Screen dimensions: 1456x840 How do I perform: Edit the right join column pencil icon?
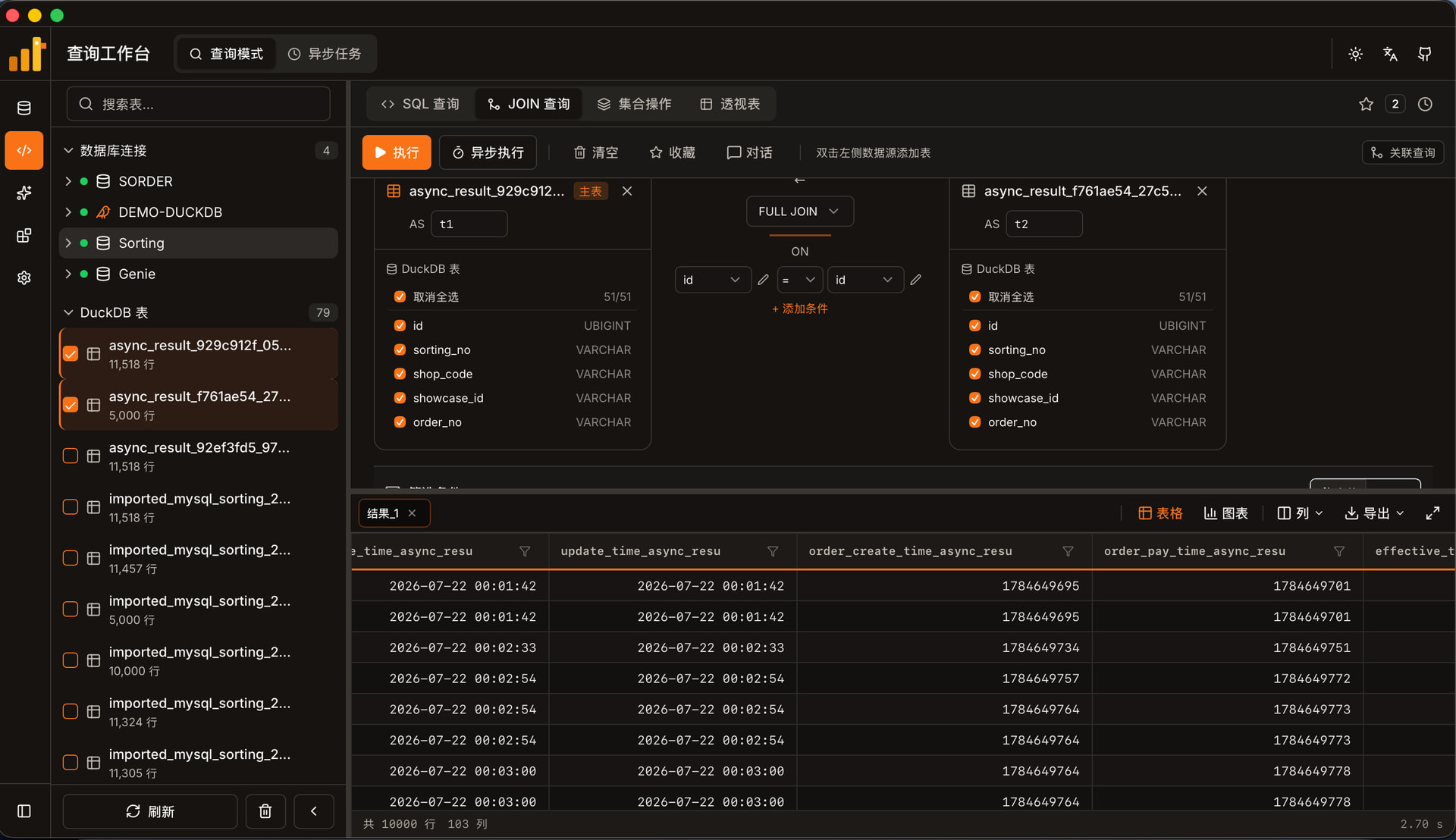(x=916, y=280)
